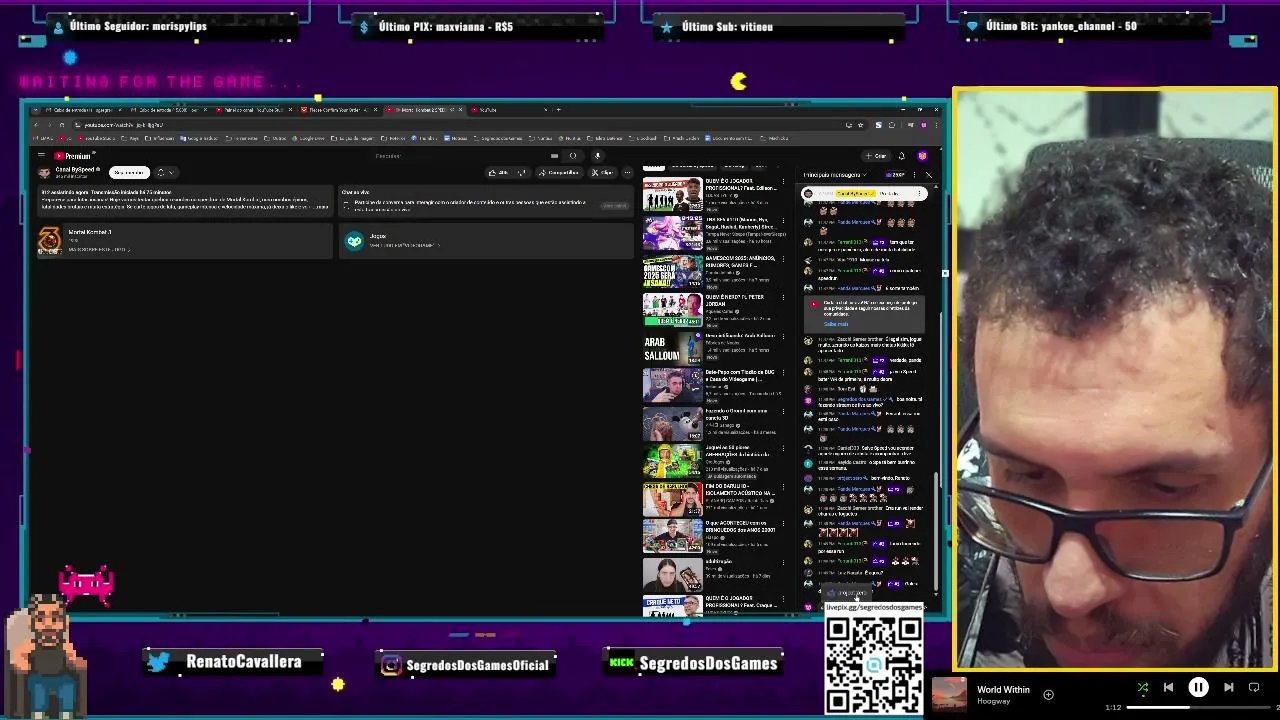Create a clip with Clipe button
Screen dimensions: 1280x720
(601, 172)
